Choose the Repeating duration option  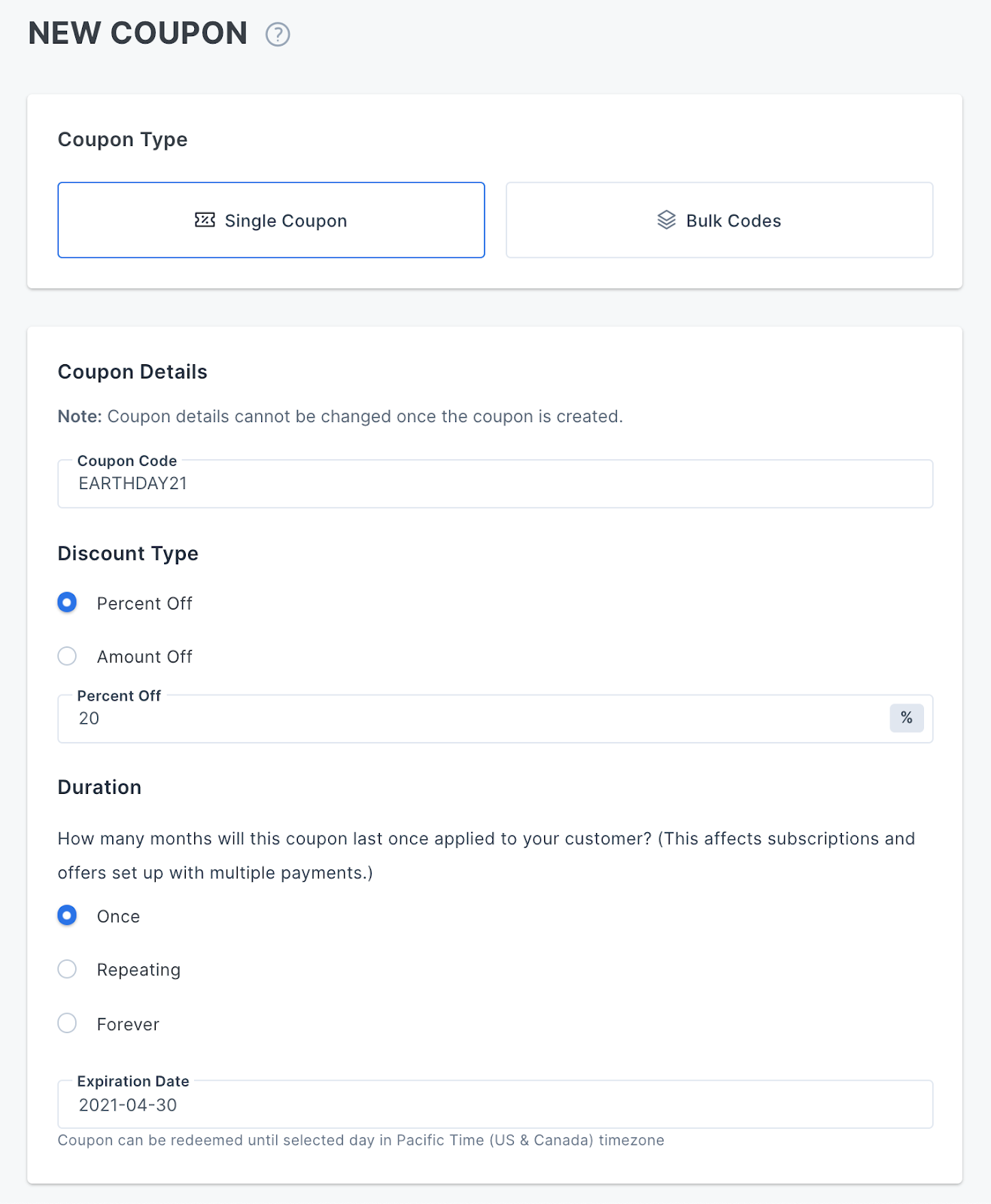point(67,969)
